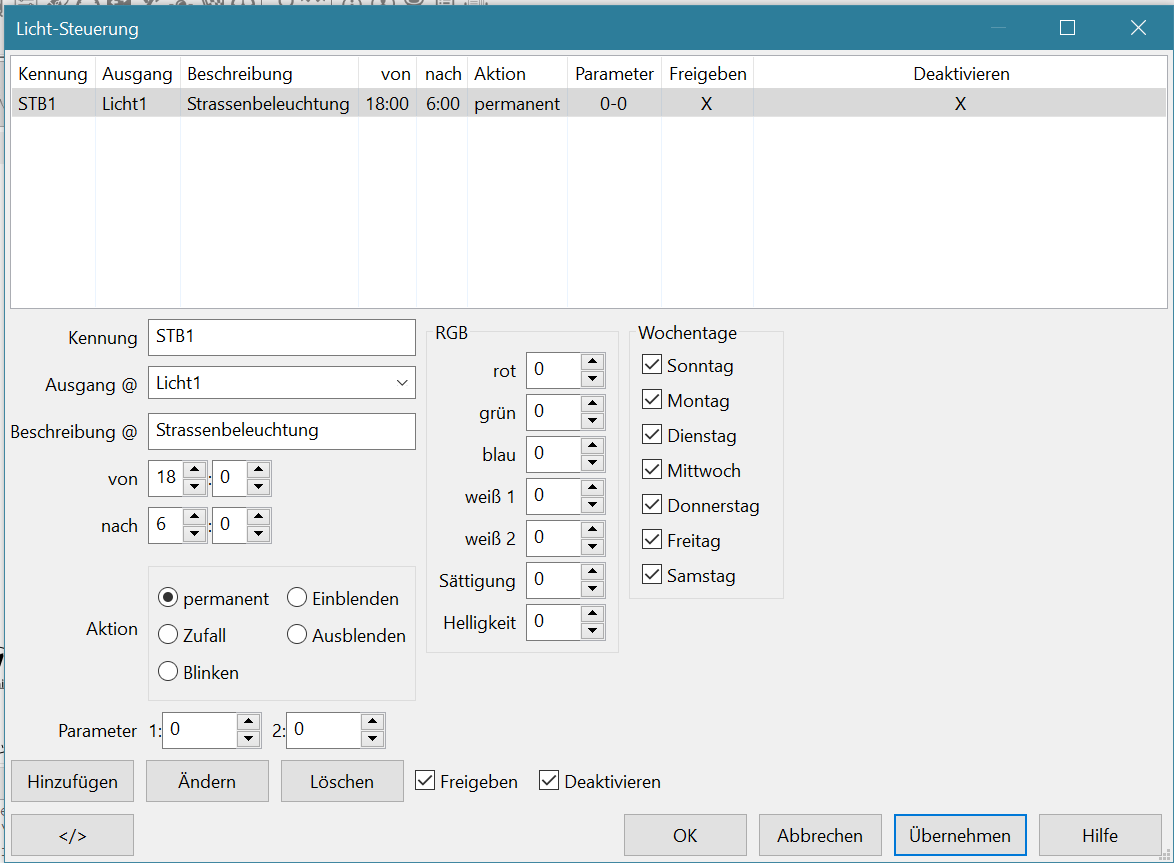Decrease the grün value with down arrow
Screen dimensions: 1174x863
click(x=593, y=421)
